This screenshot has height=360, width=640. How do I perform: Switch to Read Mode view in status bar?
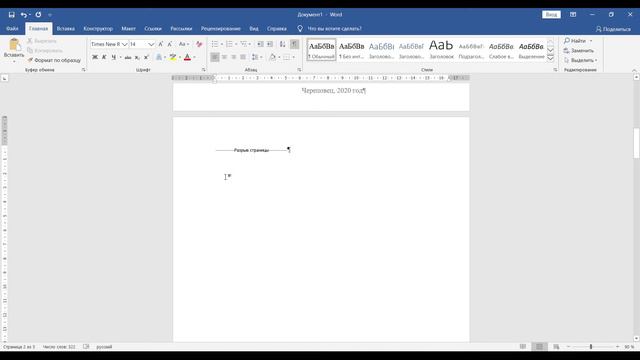point(523,347)
